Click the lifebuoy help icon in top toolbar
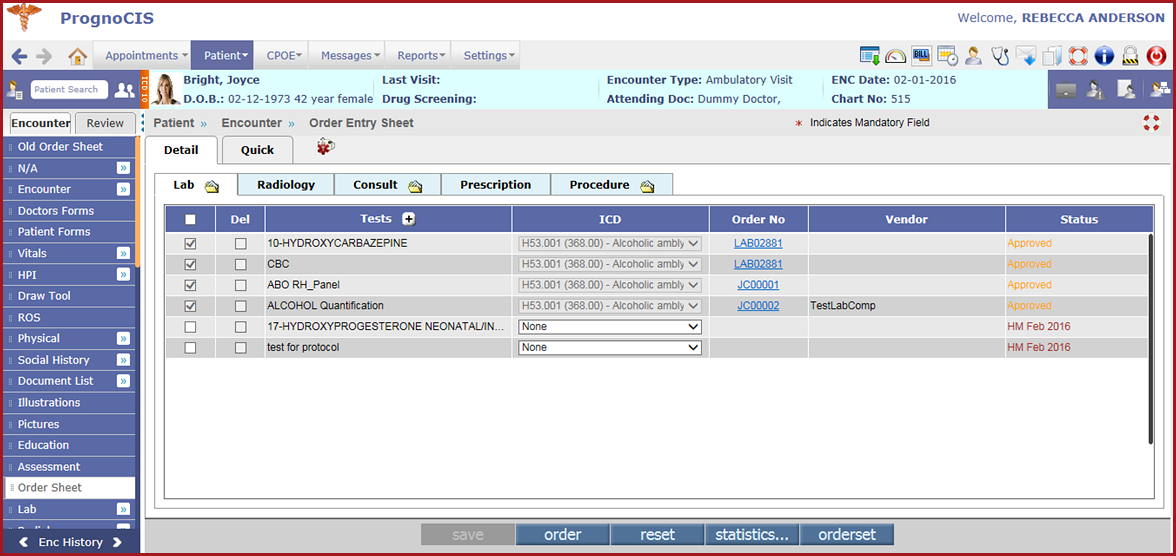This screenshot has height=556, width=1176. (x=1078, y=56)
